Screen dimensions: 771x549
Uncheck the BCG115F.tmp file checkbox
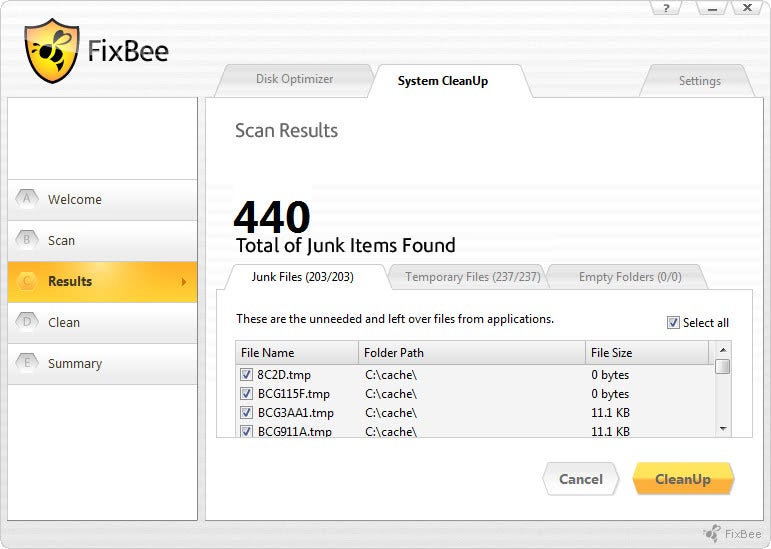point(246,394)
